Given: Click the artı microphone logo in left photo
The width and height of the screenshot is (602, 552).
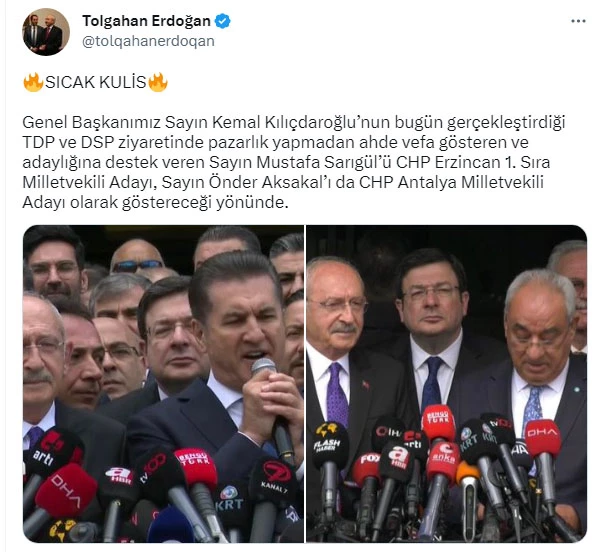Looking at the screenshot, I should [x=51, y=449].
